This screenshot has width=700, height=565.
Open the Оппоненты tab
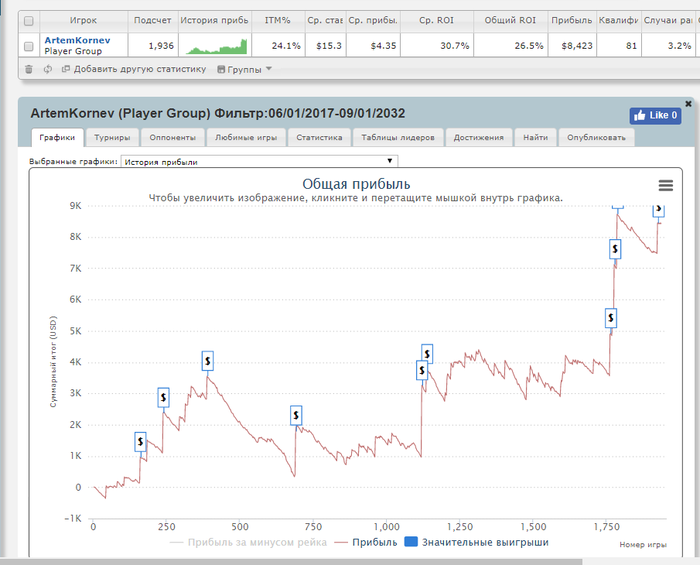172,137
